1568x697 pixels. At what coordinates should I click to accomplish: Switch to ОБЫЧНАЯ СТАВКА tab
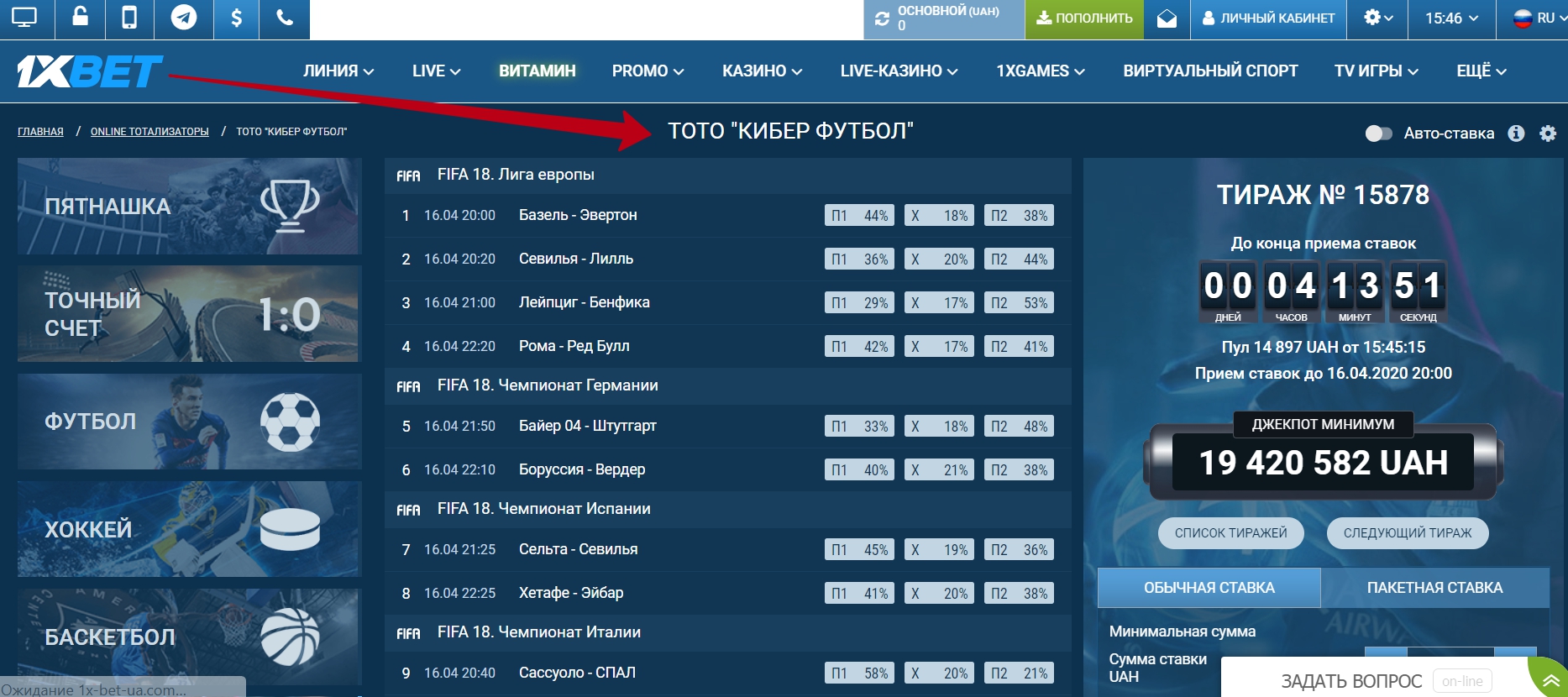click(1209, 588)
